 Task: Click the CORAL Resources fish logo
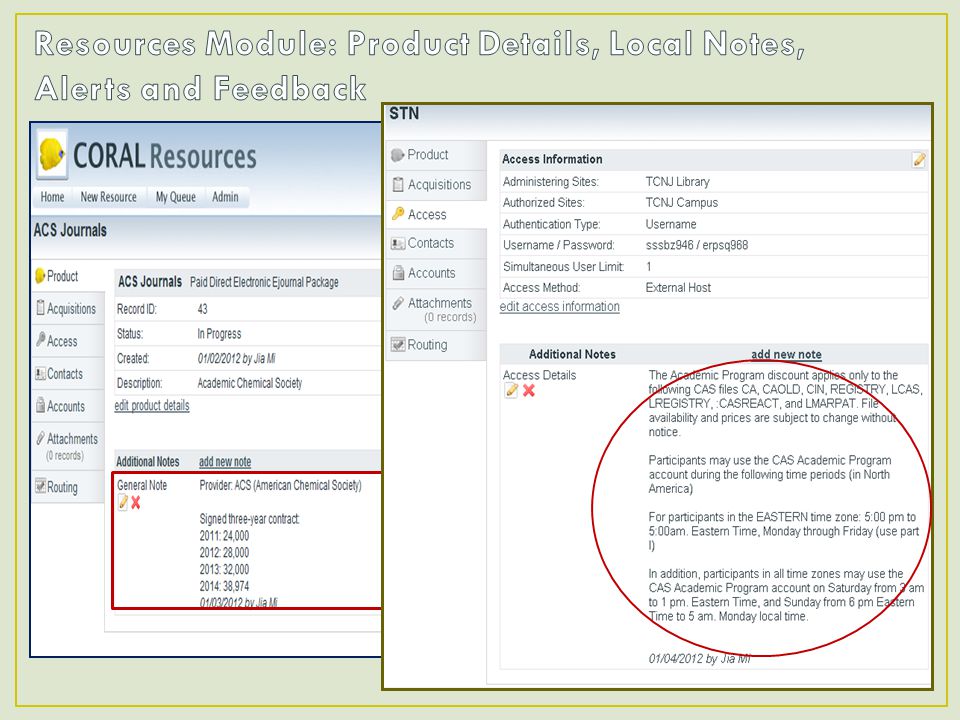[51, 154]
